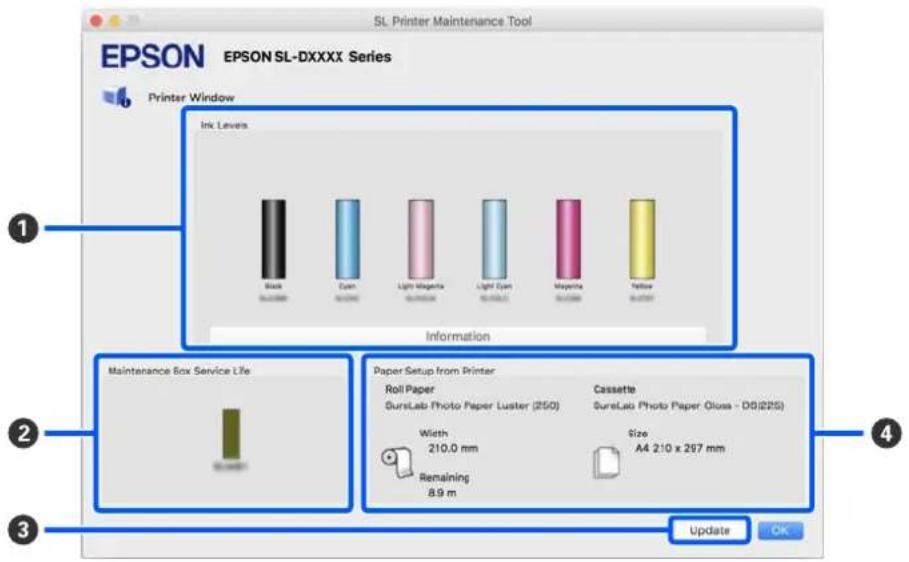Click the Light Cyan ink level bar
Image resolution: width=909 pixels, height=562 pixels.
point(495,239)
